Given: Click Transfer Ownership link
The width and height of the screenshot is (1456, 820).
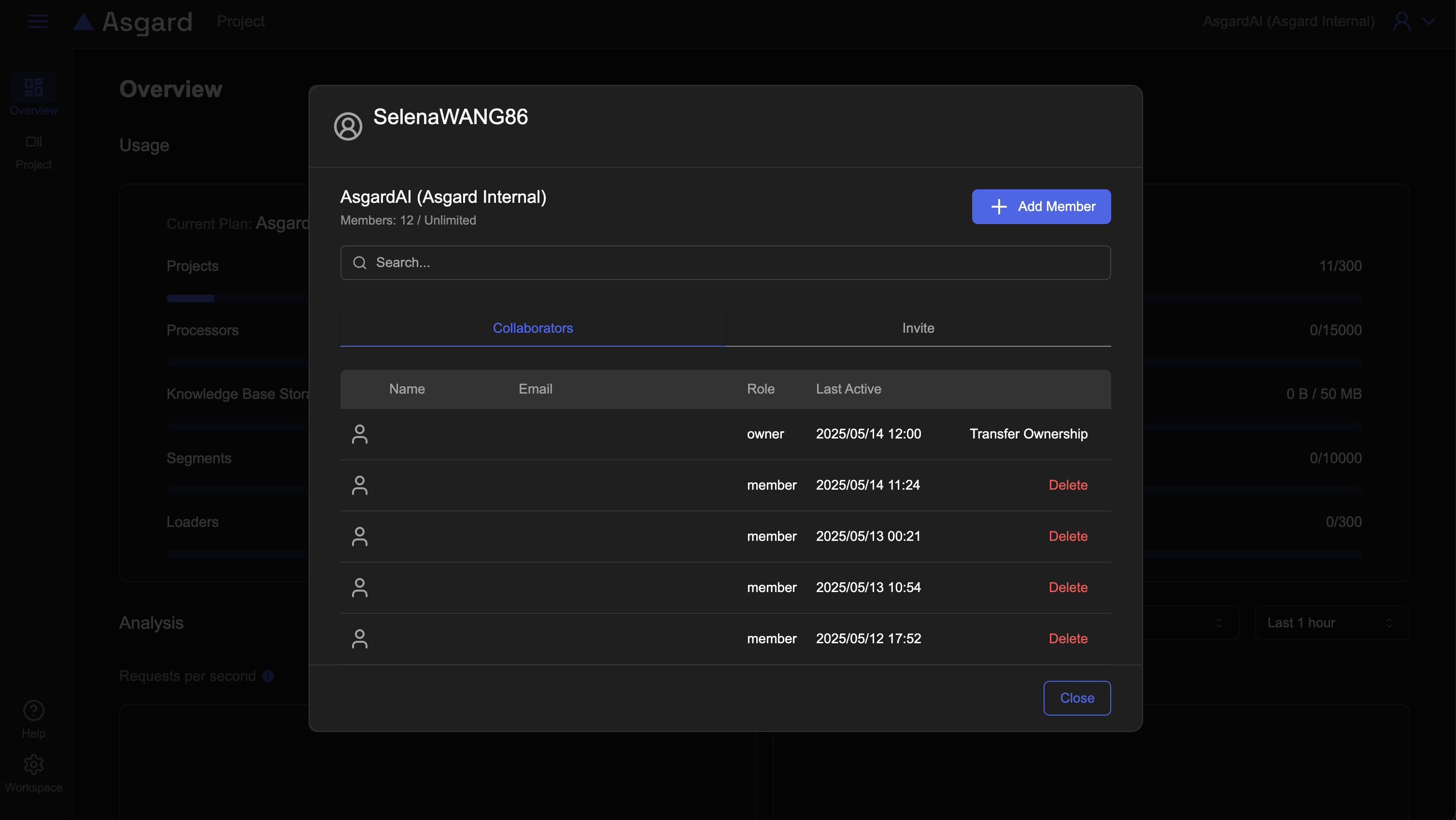Looking at the screenshot, I should click(x=1028, y=434).
